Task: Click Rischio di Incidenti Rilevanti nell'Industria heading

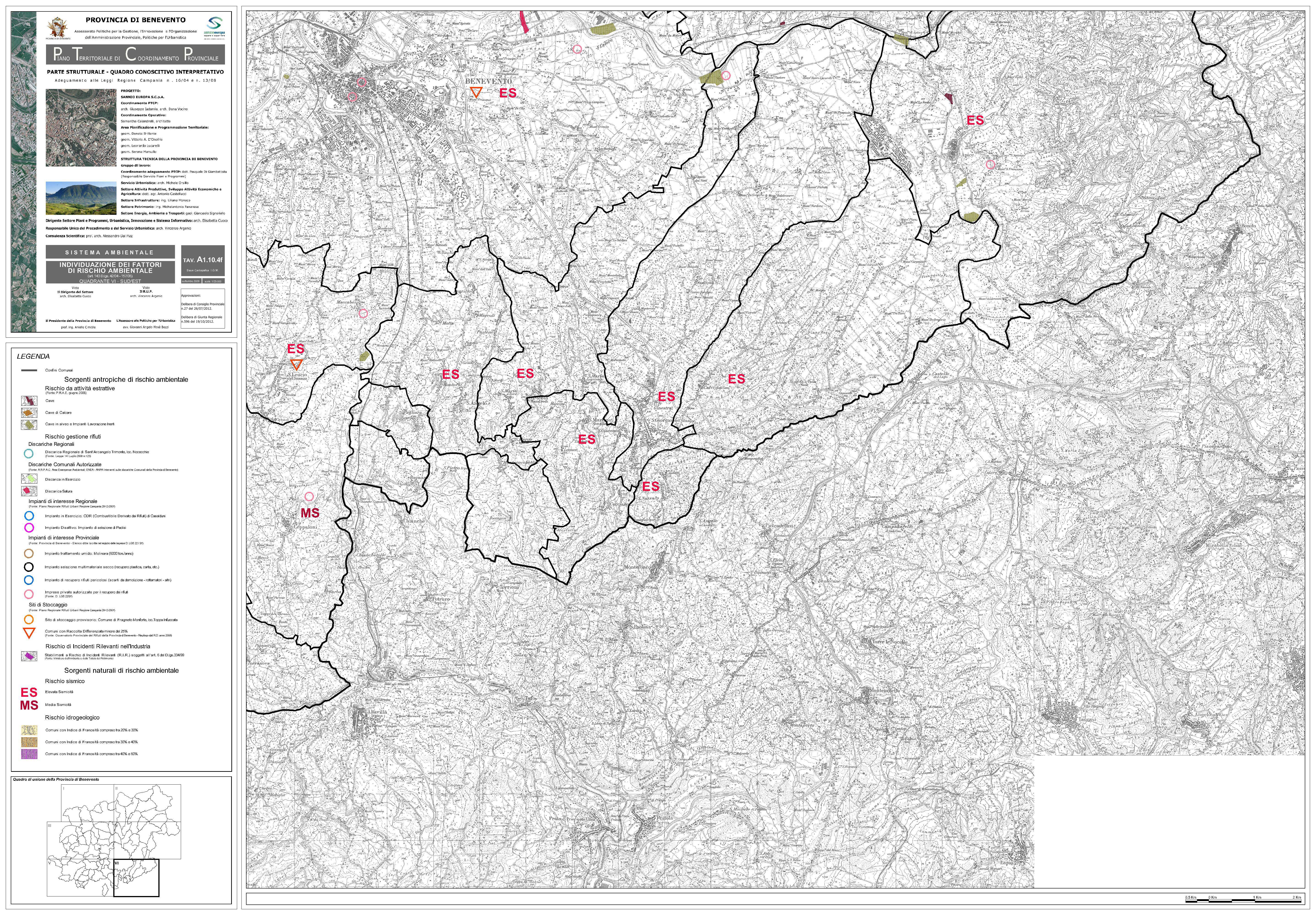Action: point(98,646)
